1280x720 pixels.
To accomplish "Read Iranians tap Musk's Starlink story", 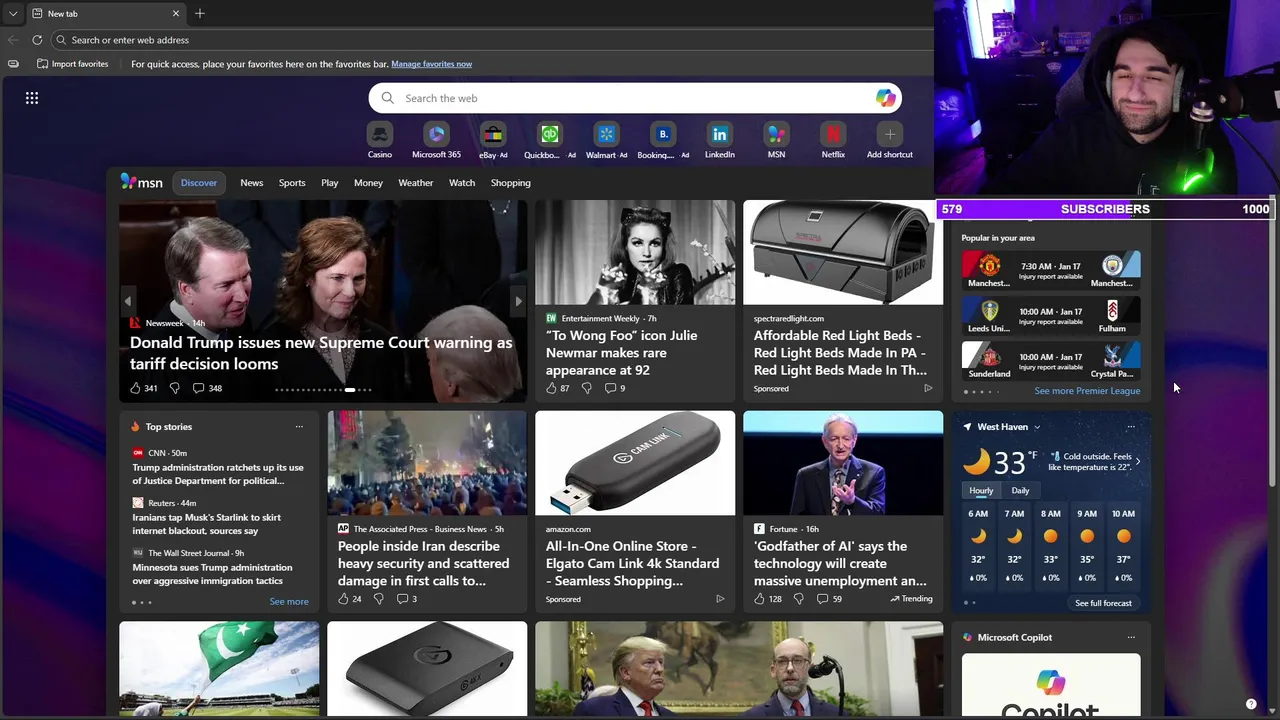I will 207,524.
